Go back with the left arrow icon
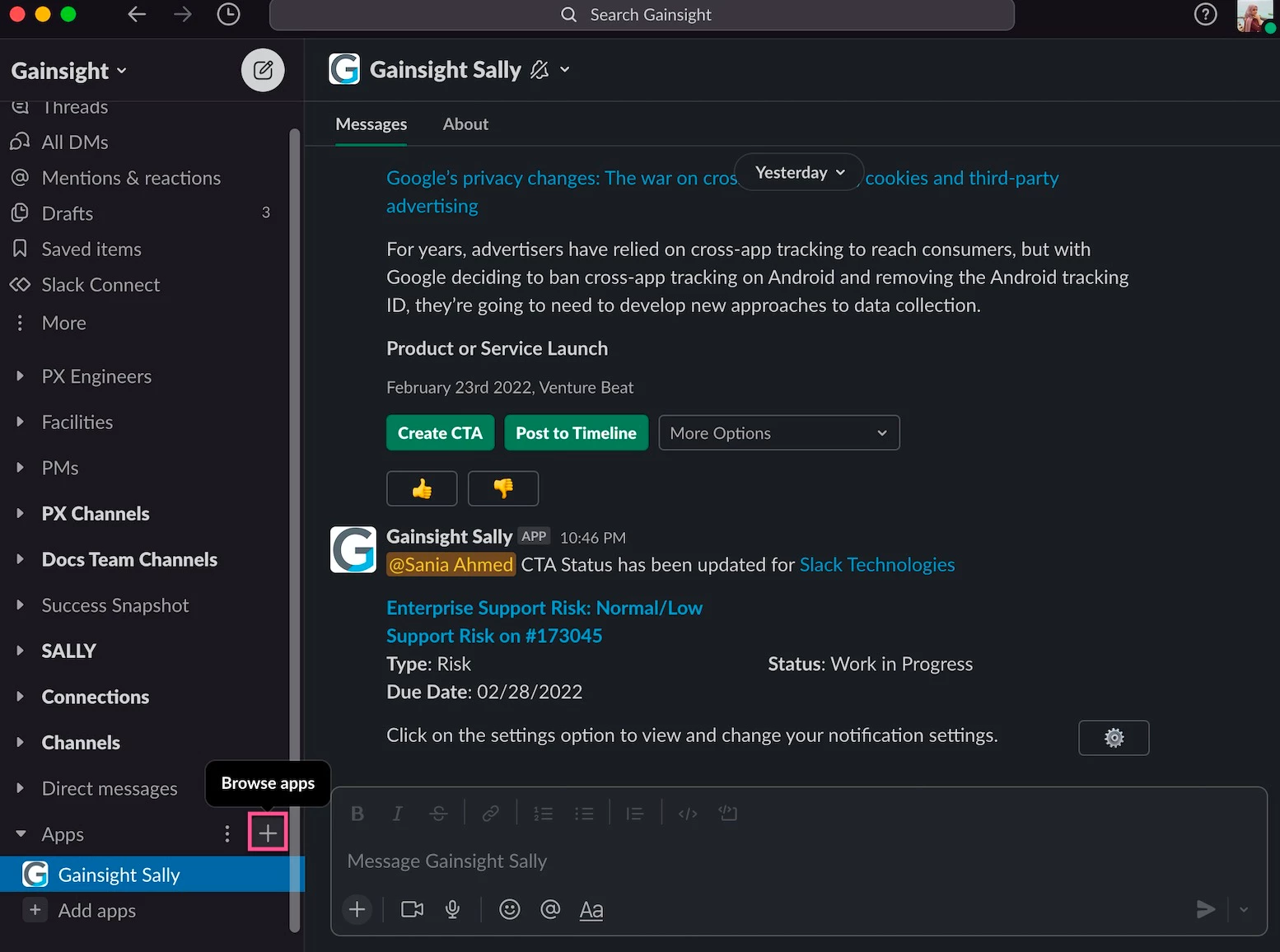1280x952 pixels. pyautogui.click(x=137, y=14)
